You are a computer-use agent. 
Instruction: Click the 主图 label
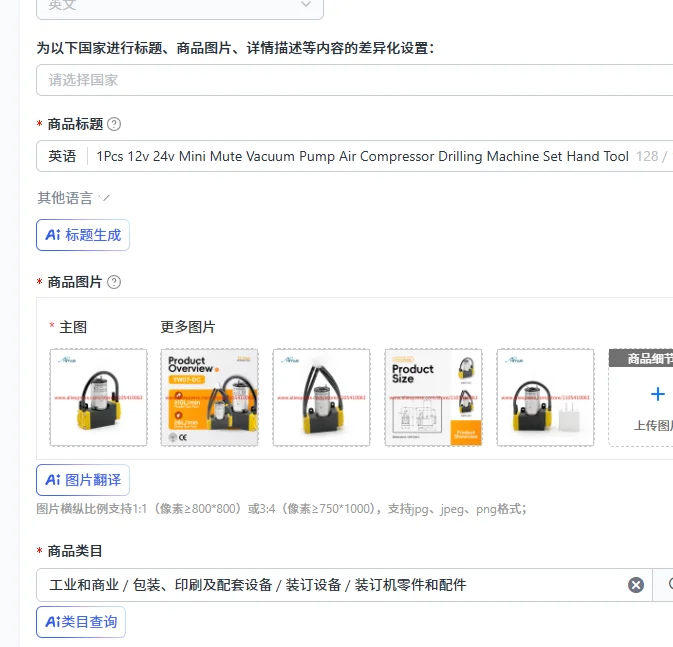coord(73,327)
